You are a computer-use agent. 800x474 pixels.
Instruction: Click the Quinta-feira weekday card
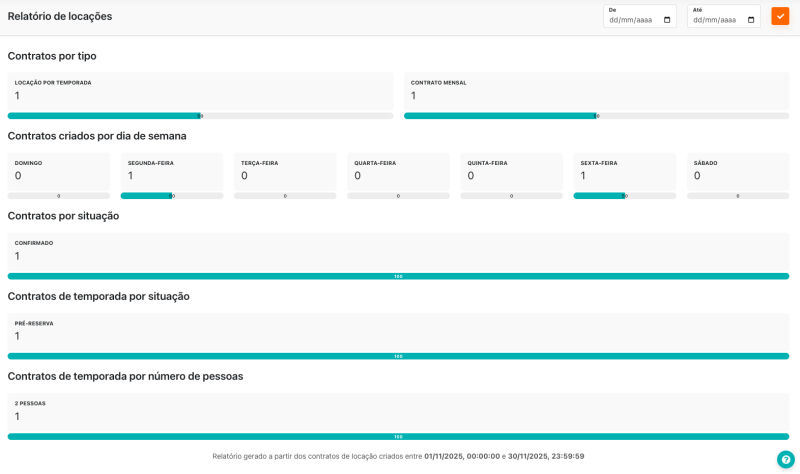click(511, 170)
